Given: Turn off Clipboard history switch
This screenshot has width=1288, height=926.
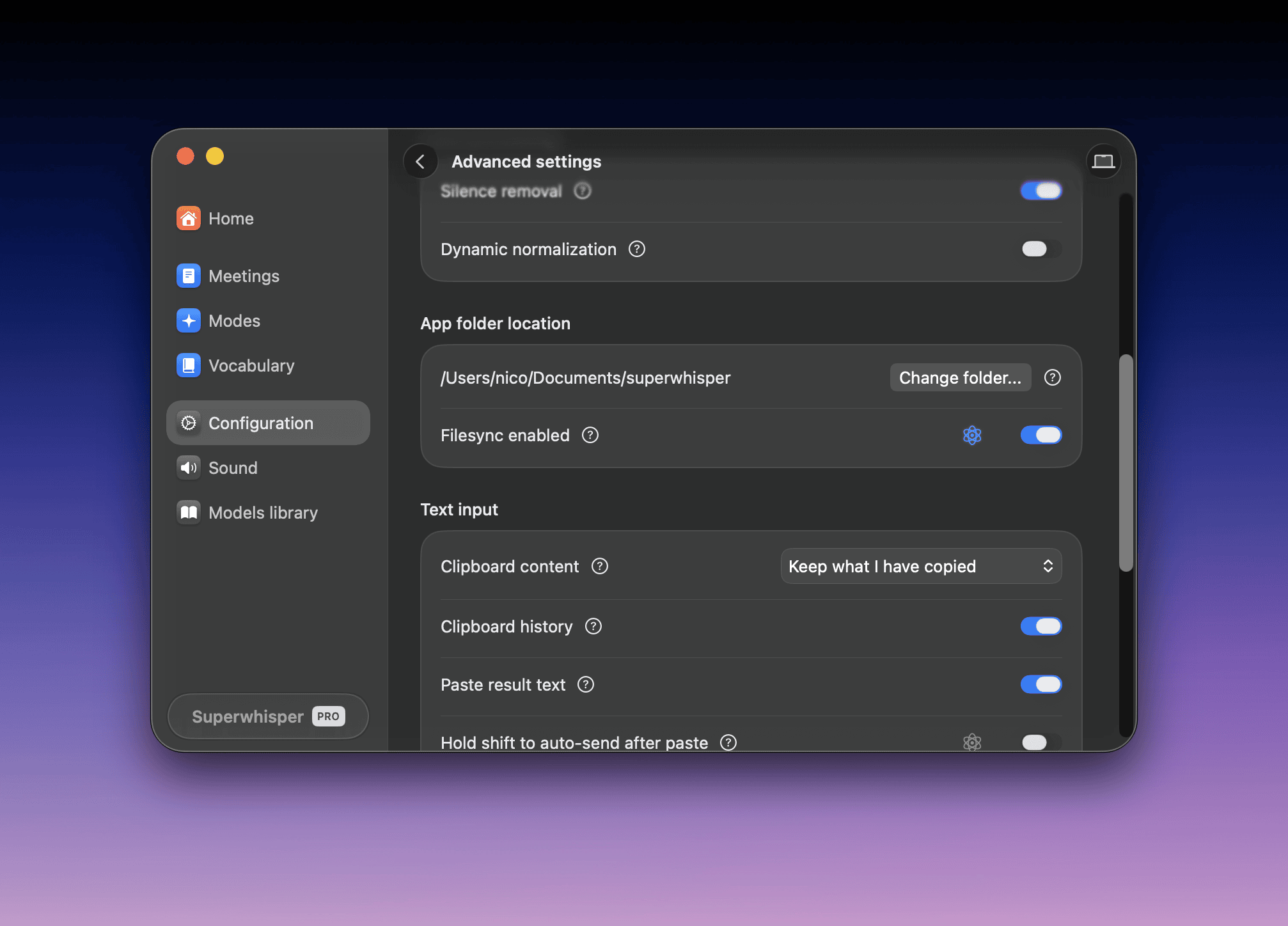Looking at the screenshot, I should pos(1041,626).
